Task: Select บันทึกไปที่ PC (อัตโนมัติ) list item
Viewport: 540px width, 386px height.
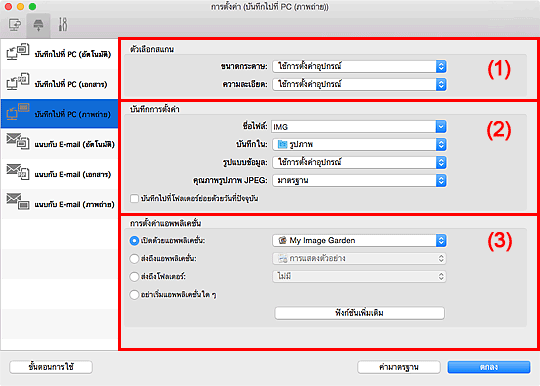Action: point(59,54)
